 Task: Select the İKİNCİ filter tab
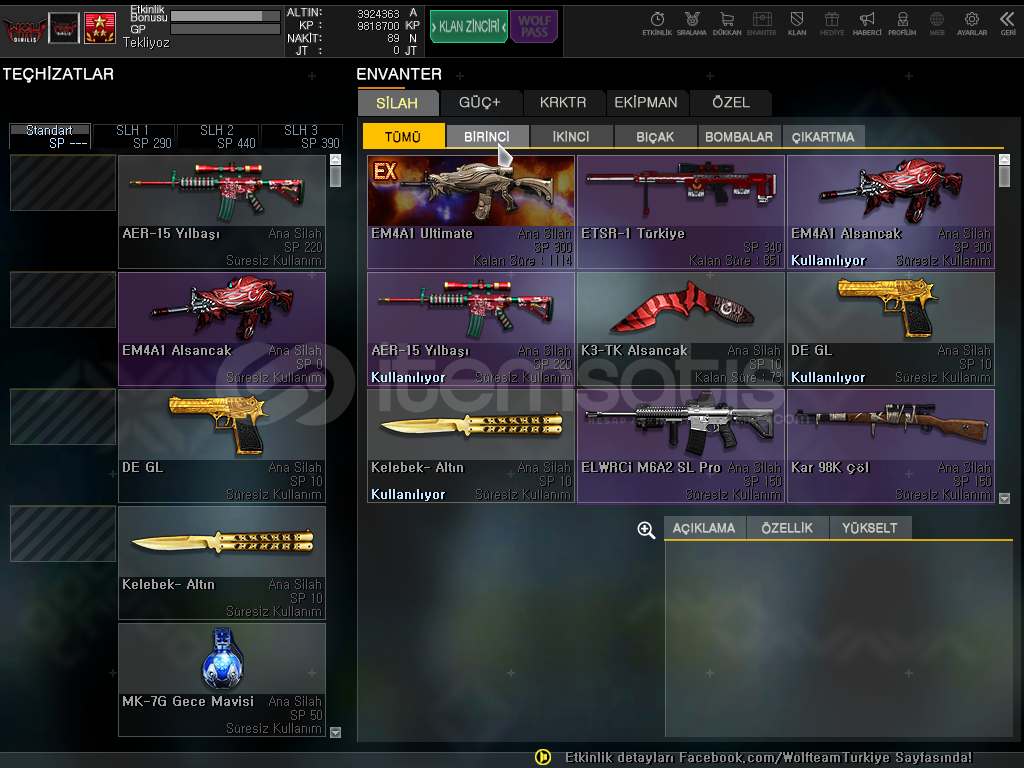[x=571, y=136]
